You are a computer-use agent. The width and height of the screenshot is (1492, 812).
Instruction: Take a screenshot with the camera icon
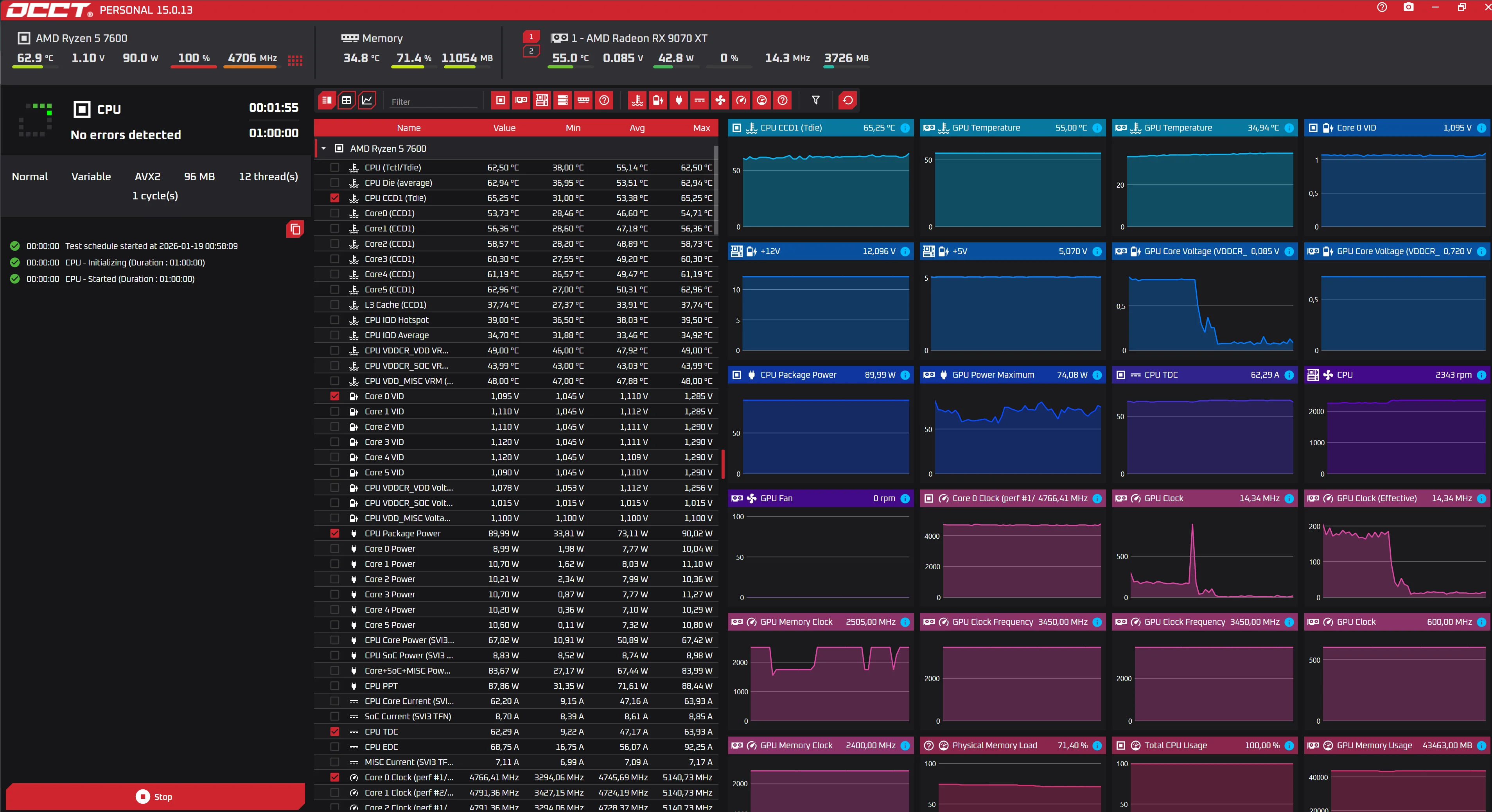tap(1409, 7)
